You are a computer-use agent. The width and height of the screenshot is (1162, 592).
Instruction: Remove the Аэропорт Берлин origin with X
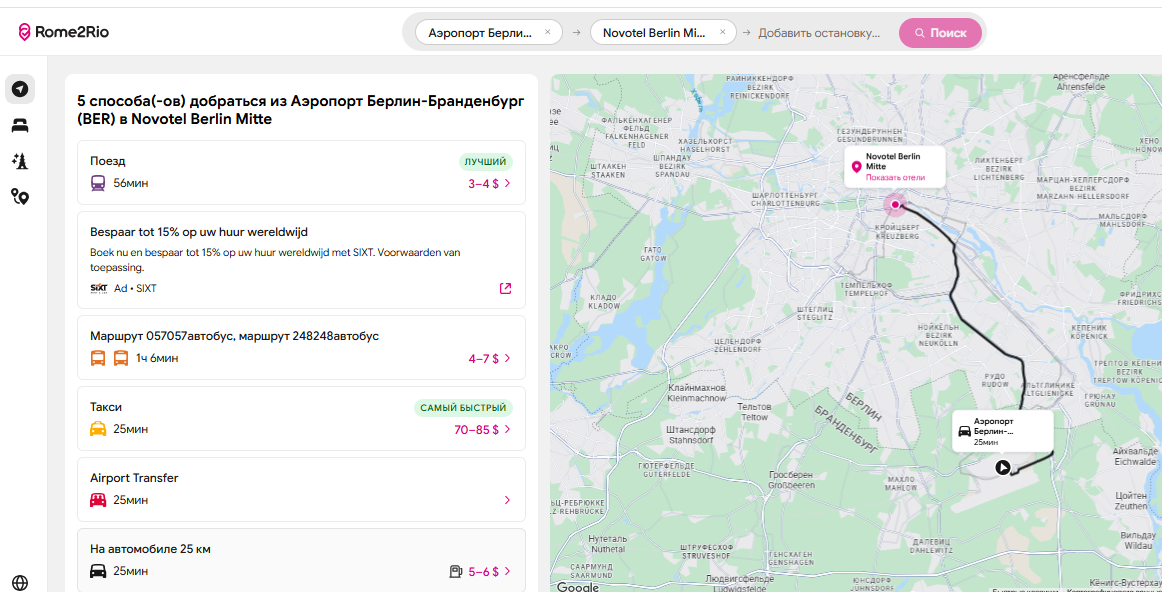pos(548,33)
